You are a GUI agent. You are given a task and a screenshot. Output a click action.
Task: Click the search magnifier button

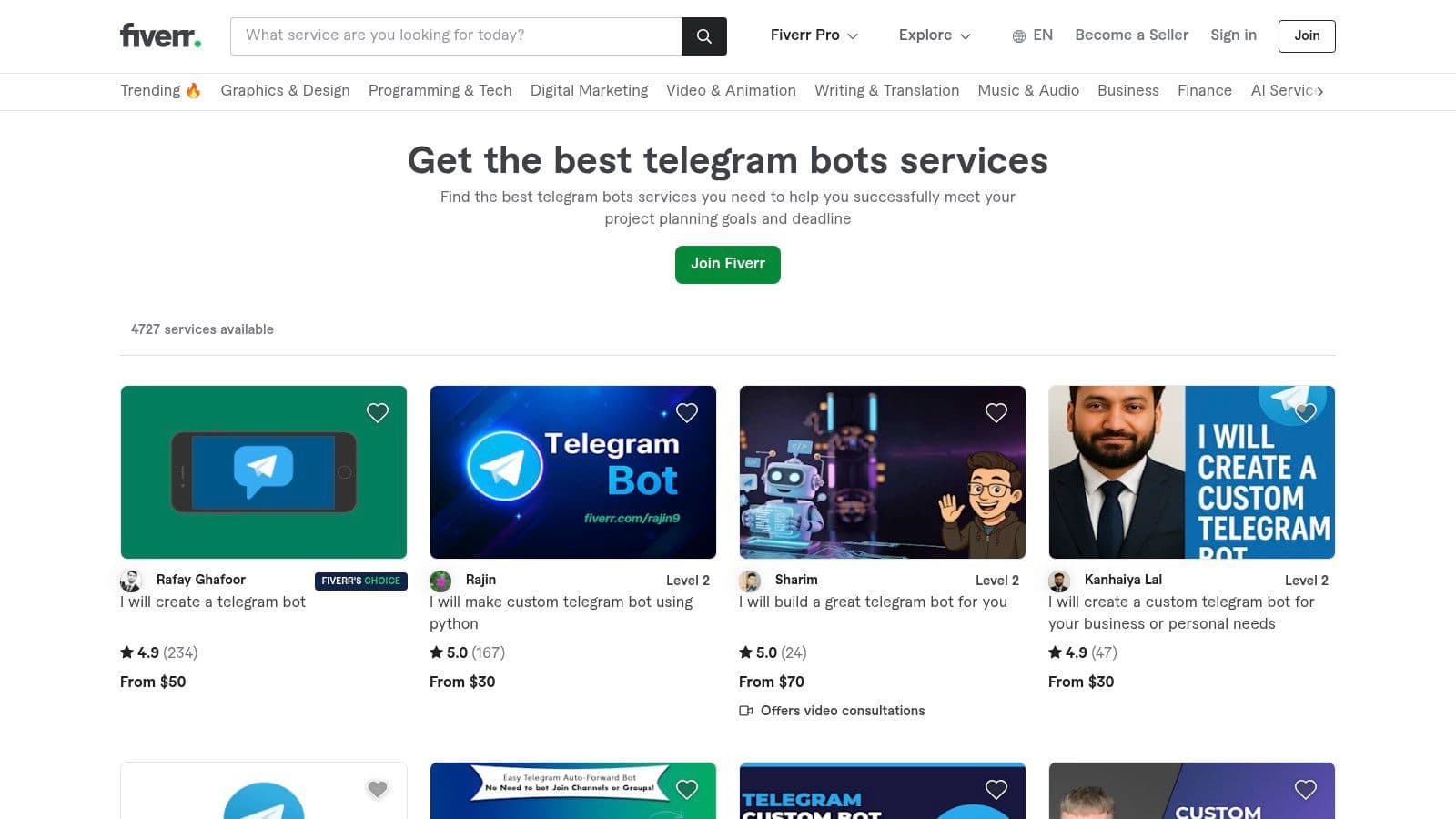coord(704,36)
